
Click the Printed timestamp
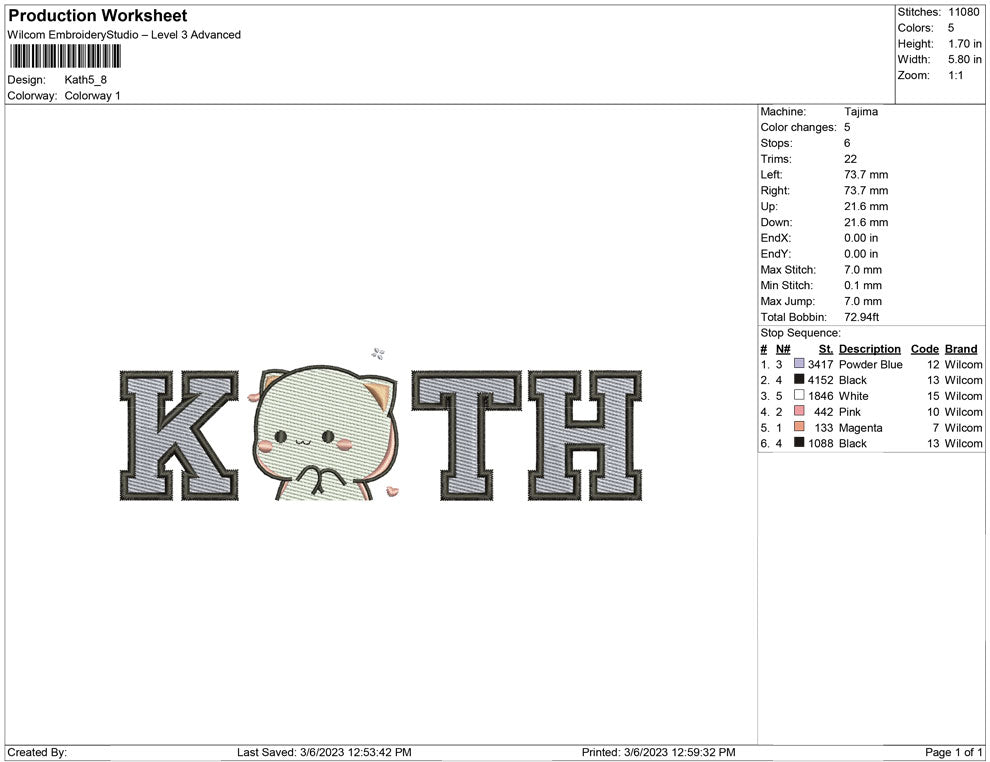[x=658, y=752]
